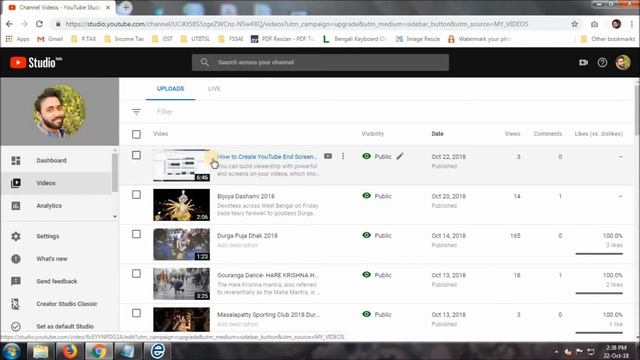640x360 pixels.
Task: Click the Search across your channel field
Action: coord(320,62)
